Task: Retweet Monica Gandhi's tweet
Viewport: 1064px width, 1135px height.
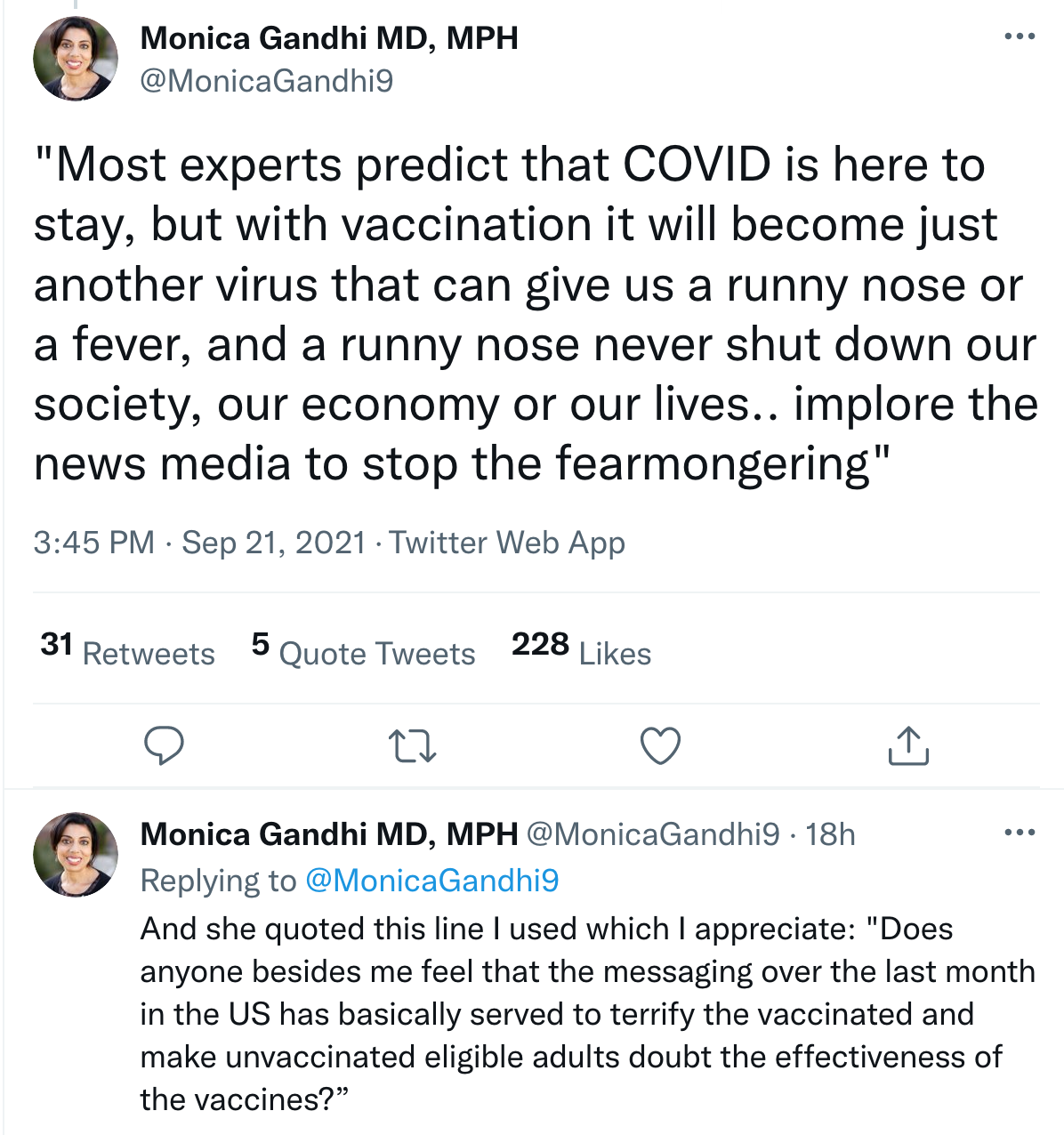Action: (414, 745)
